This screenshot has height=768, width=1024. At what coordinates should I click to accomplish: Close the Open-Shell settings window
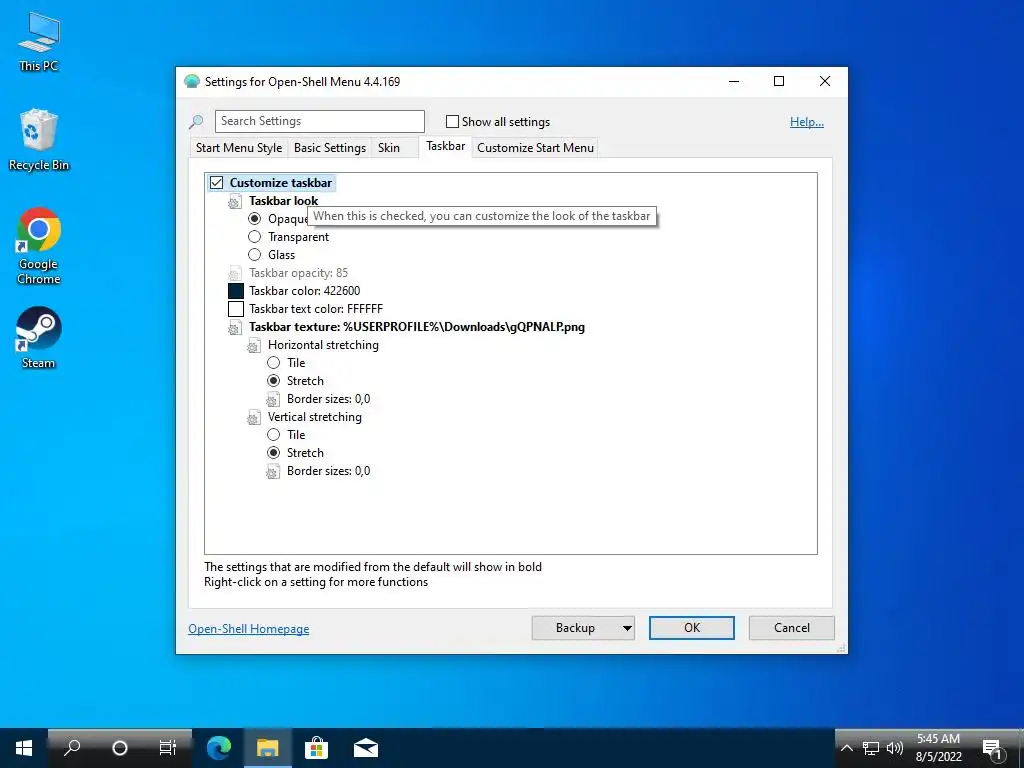click(825, 82)
